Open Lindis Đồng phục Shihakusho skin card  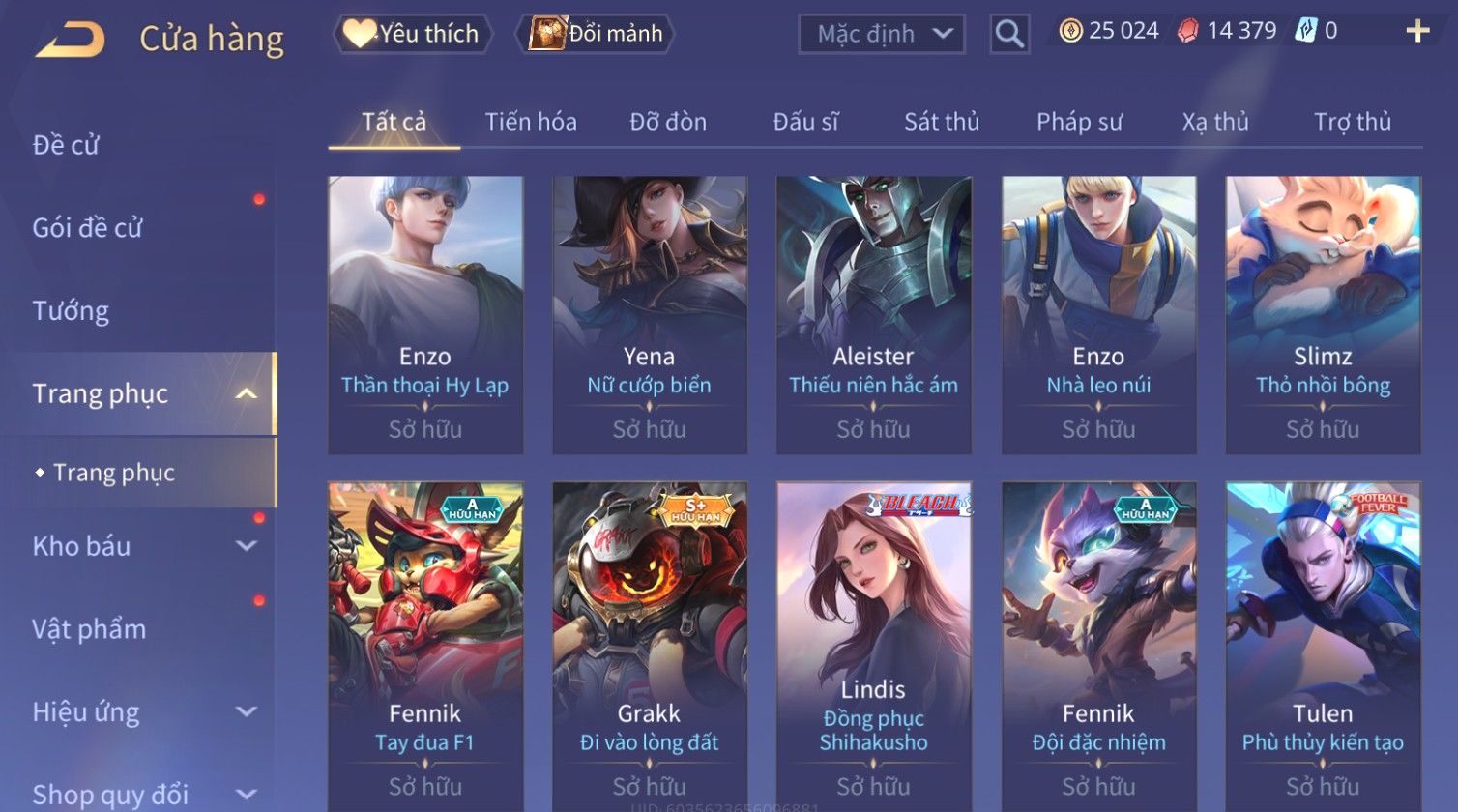click(874, 646)
